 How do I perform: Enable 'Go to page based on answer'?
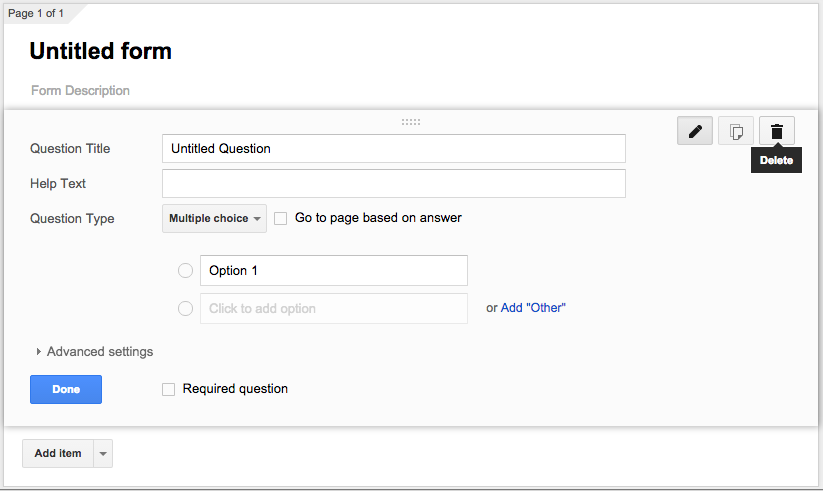(281, 218)
